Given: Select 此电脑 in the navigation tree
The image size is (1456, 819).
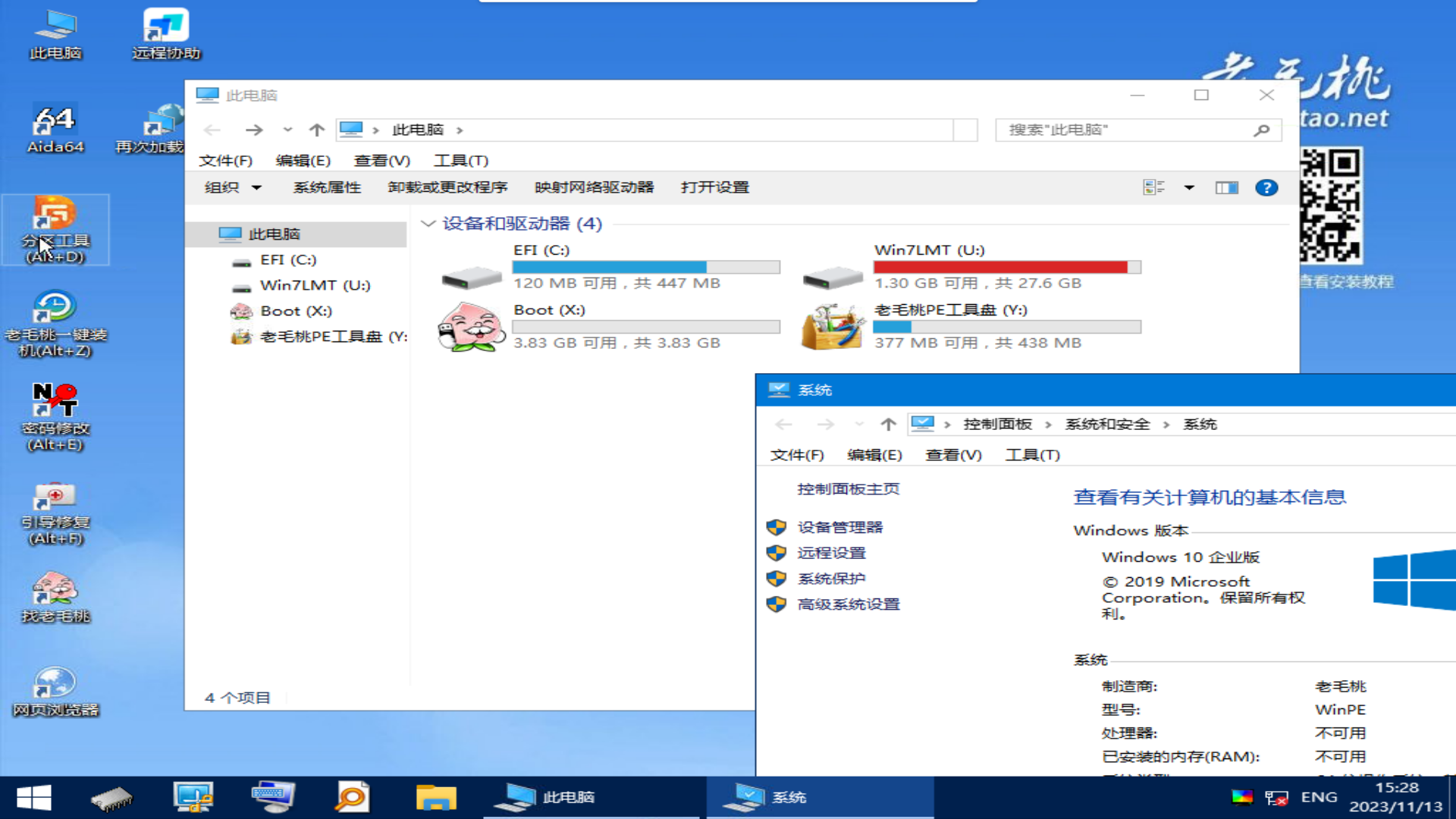Looking at the screenshot, I should click(x=297, y=234).
